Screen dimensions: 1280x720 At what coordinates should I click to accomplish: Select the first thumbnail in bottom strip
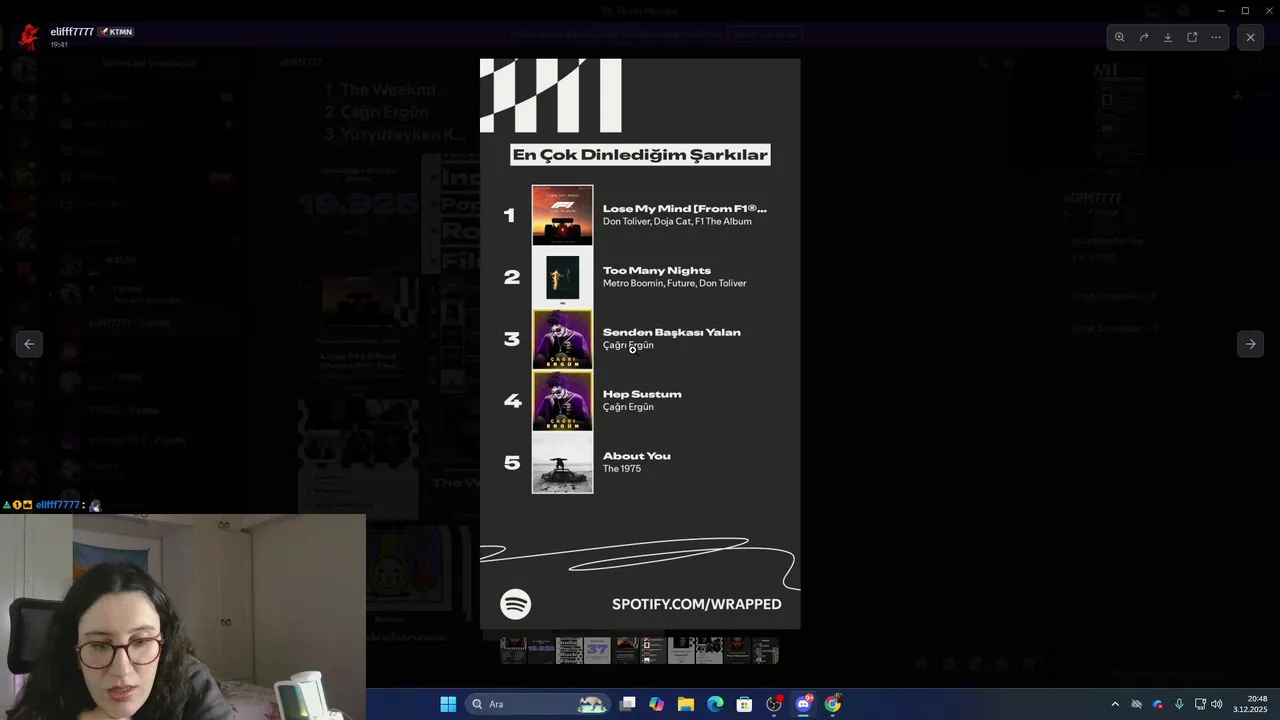(x=513, y=651)
